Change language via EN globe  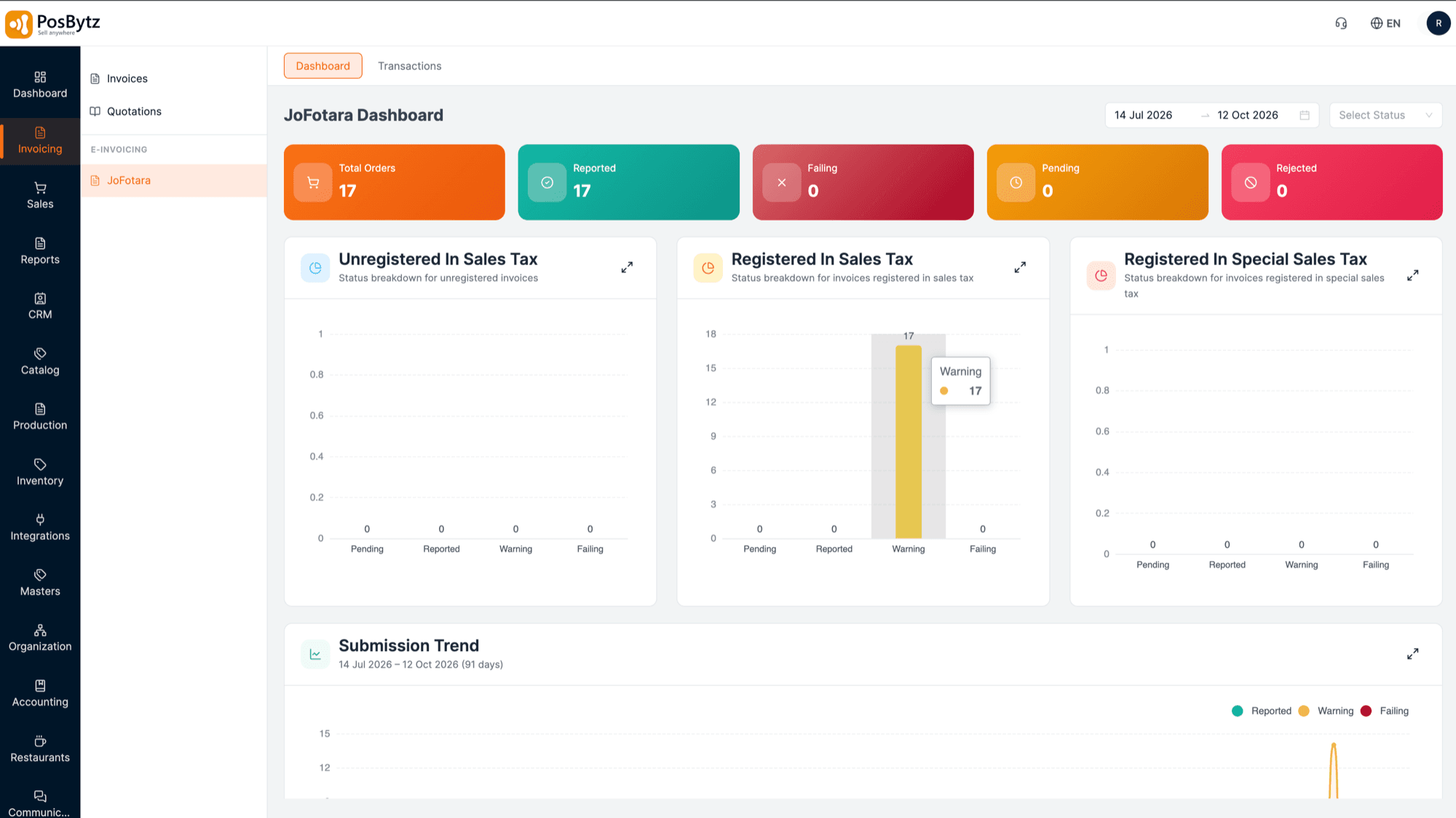1385,23
